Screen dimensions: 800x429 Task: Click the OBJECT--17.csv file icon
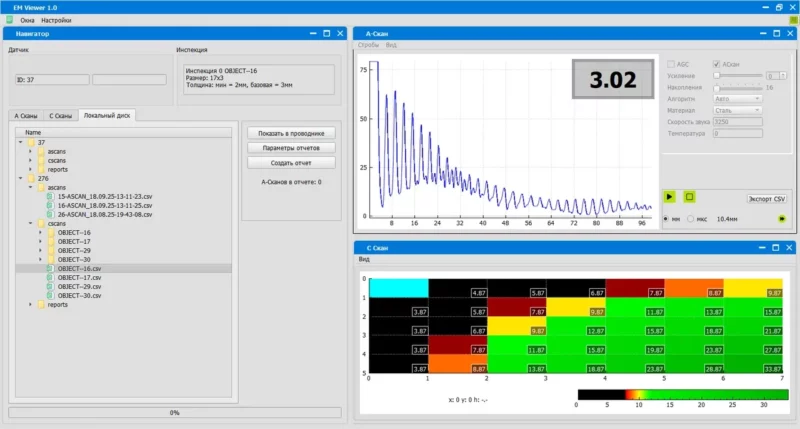[50, 278]
